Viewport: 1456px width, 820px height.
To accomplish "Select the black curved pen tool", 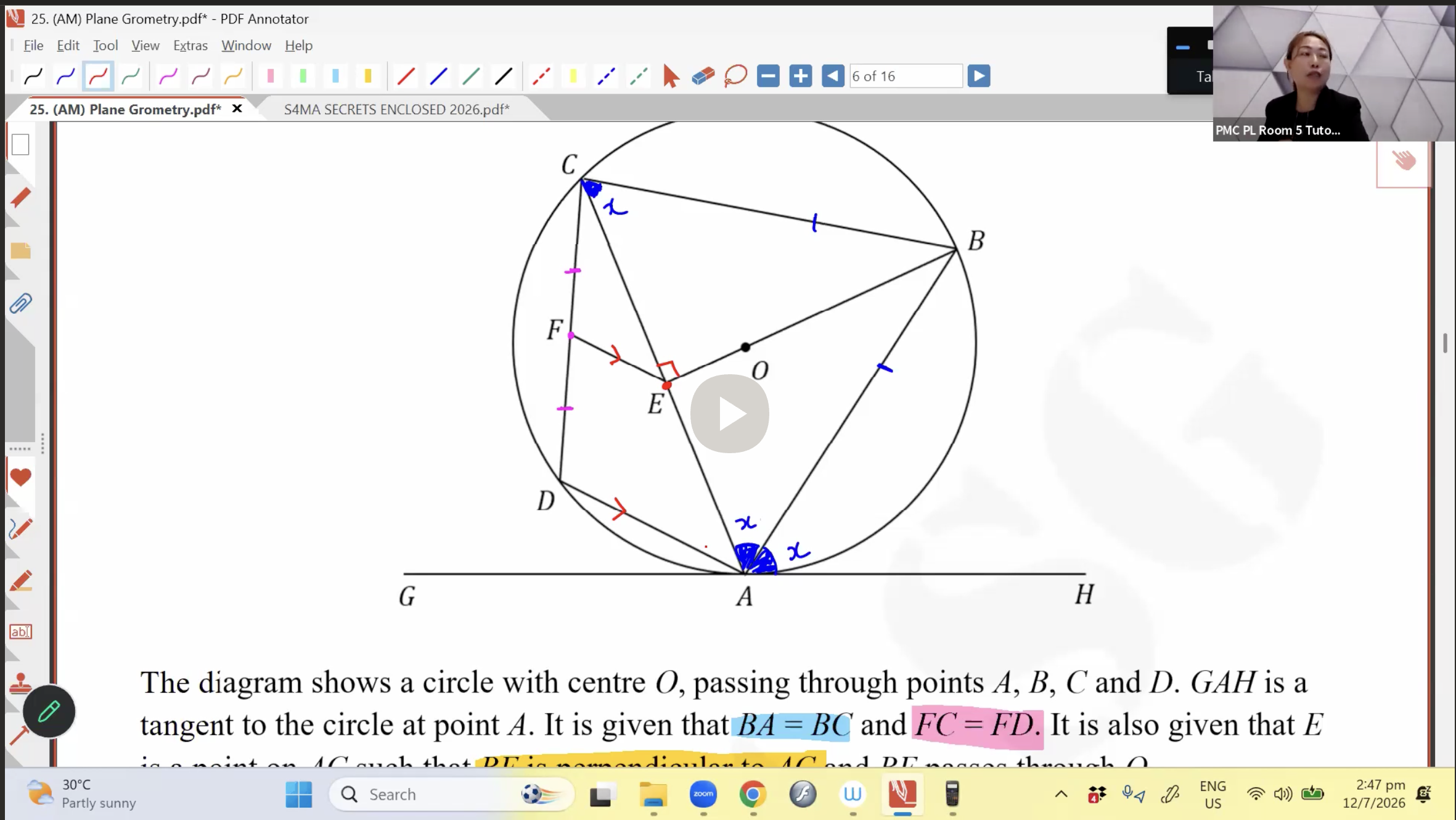I will 33,76.
